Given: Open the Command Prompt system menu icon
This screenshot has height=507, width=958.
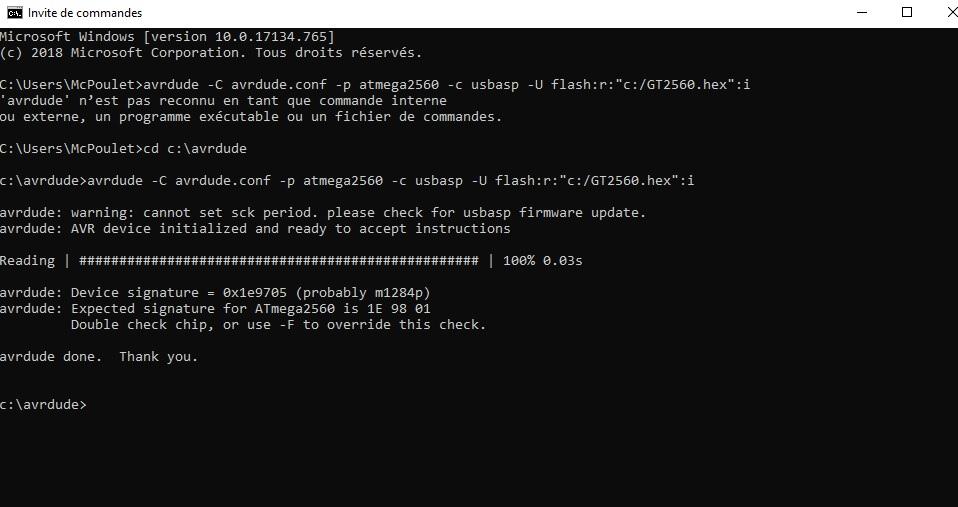Looking at the screenshot, I should point(14,13).
